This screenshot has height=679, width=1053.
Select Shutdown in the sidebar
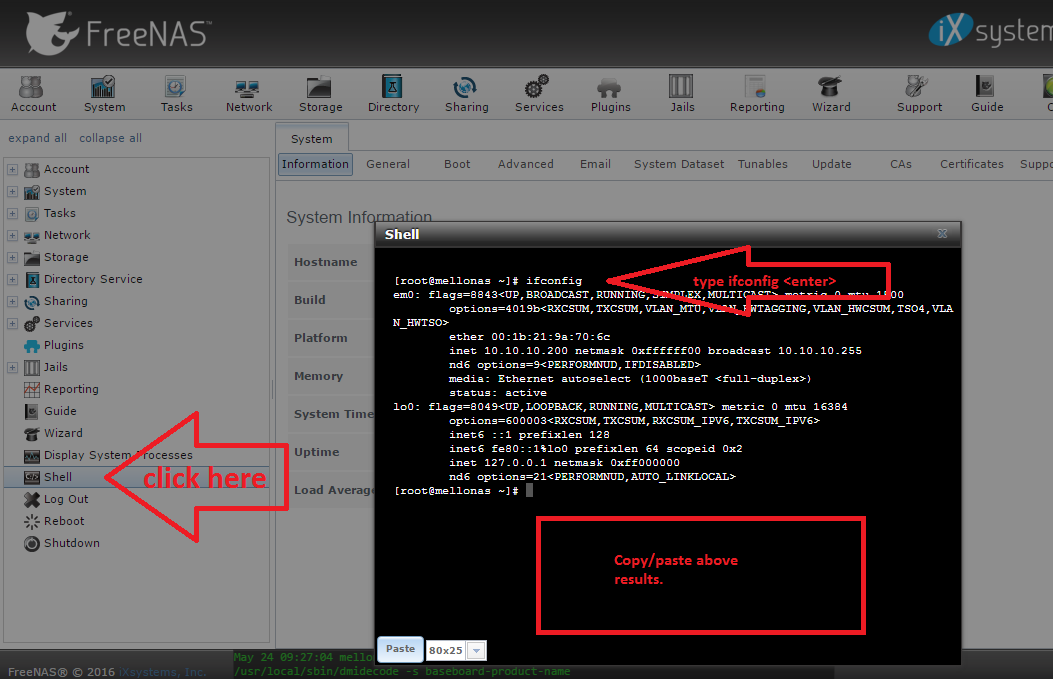pyautogui.click(x=72, y=543)
